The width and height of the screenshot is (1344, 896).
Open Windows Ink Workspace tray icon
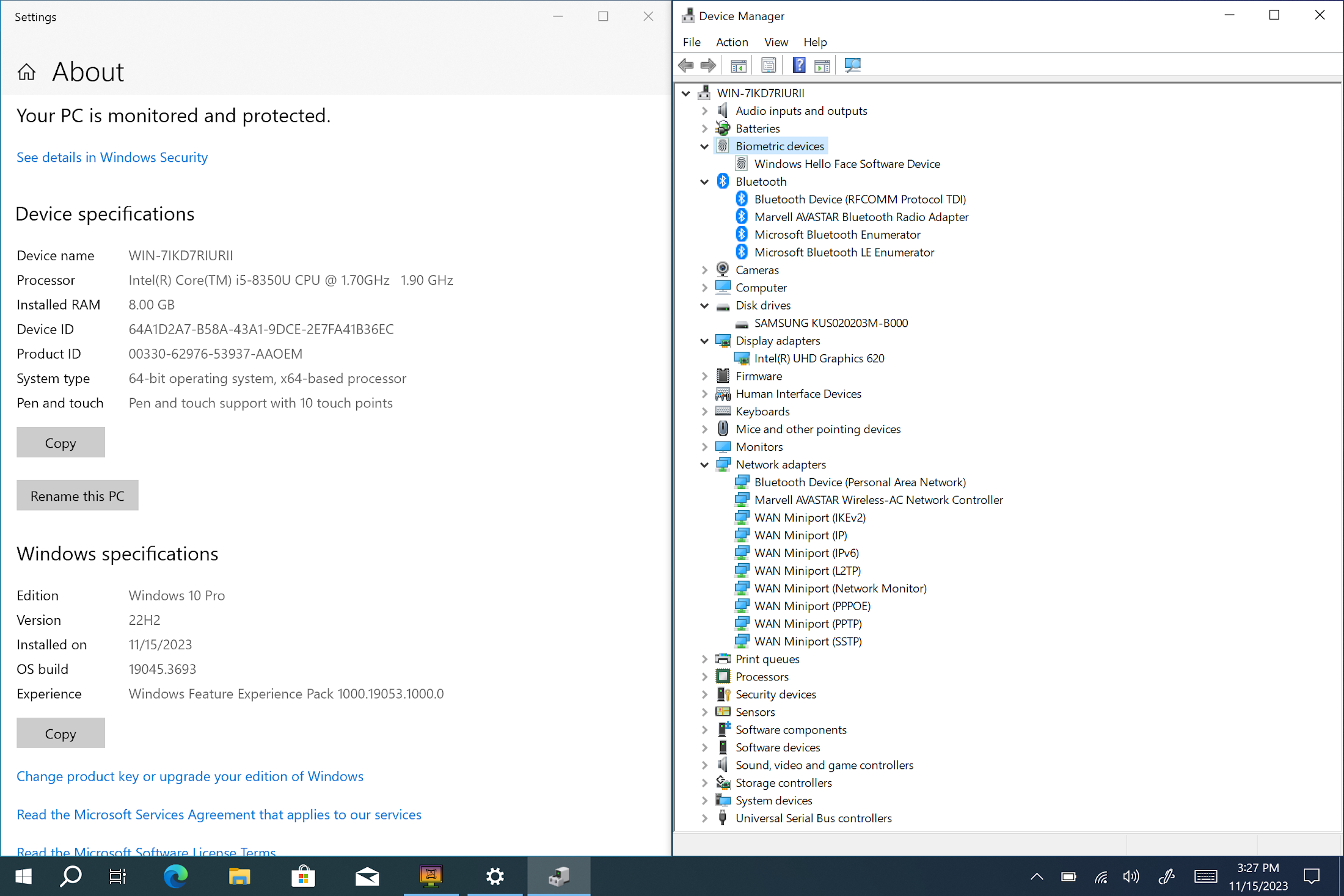1166,877
